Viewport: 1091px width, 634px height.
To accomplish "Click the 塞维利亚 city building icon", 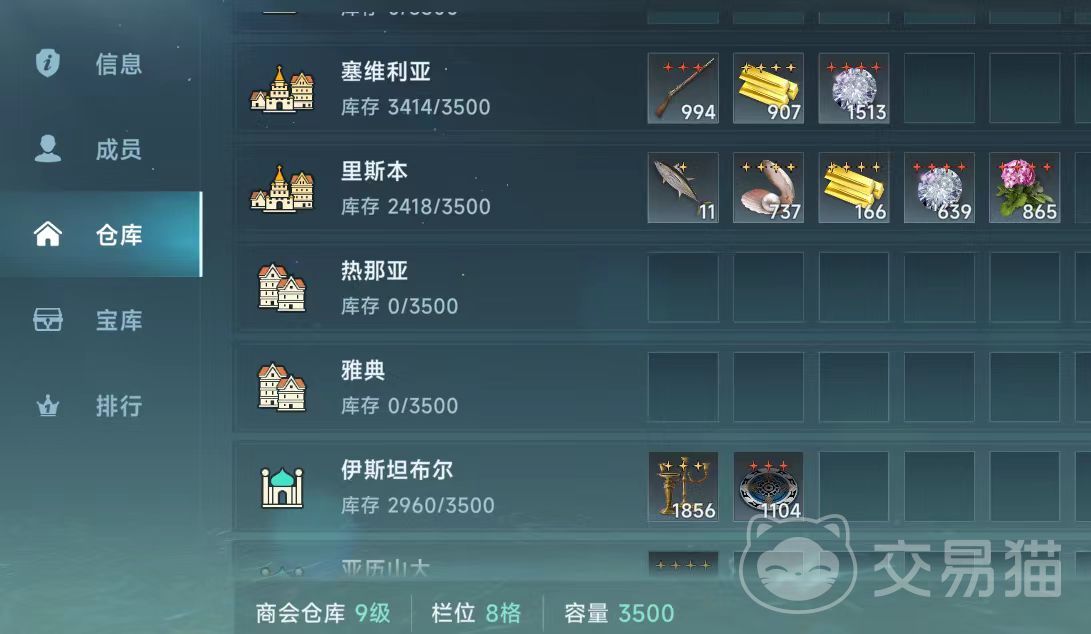I will (282, 89).
